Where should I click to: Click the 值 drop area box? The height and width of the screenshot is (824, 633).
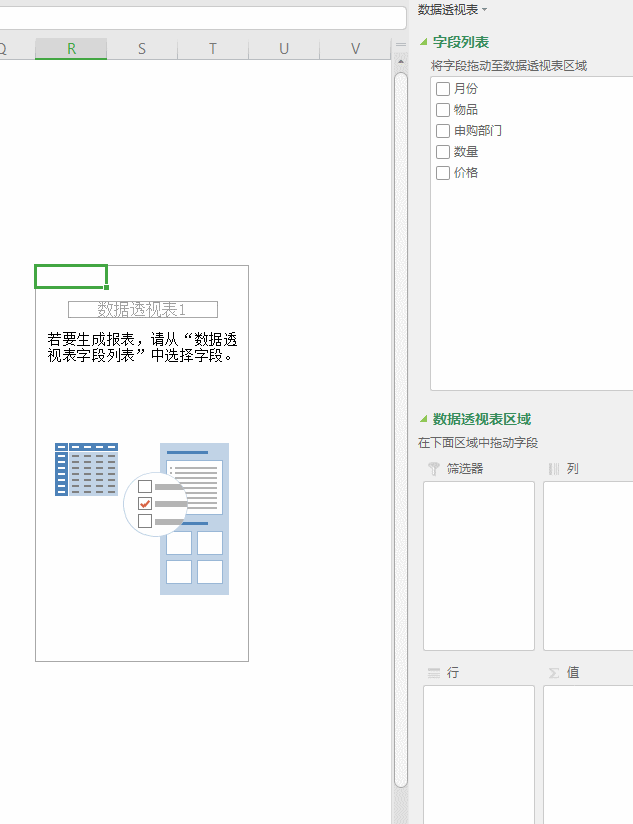pos(588,754)
